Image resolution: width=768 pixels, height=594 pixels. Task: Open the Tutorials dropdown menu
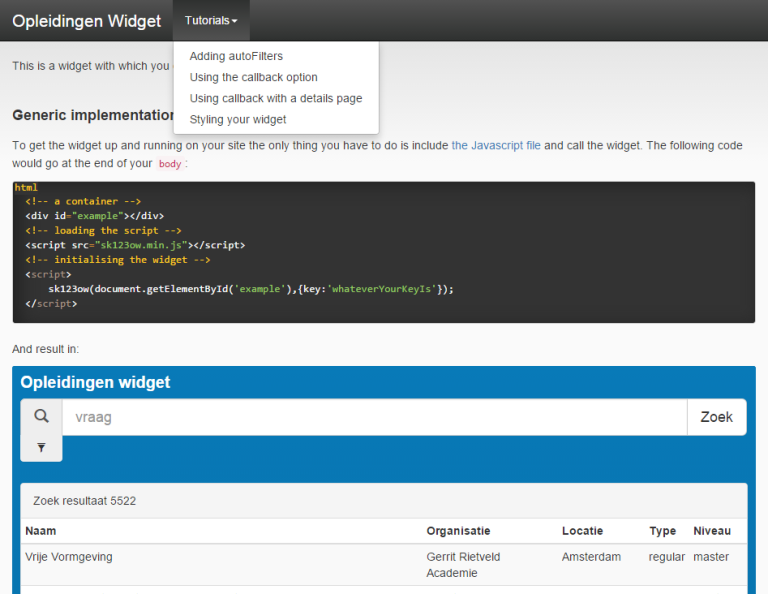[x=211, y=21]
